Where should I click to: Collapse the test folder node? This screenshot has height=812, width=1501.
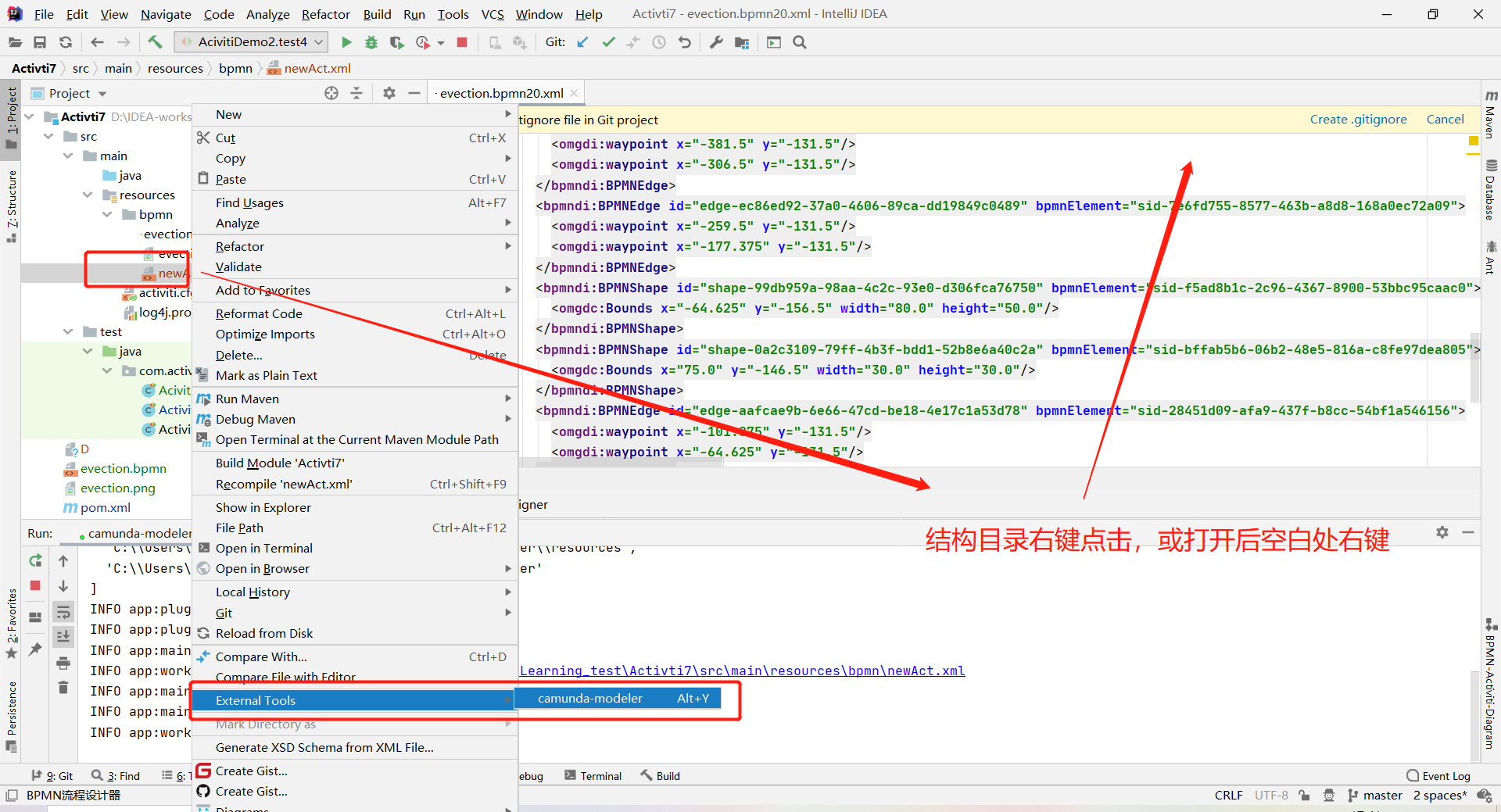point(69,331)
